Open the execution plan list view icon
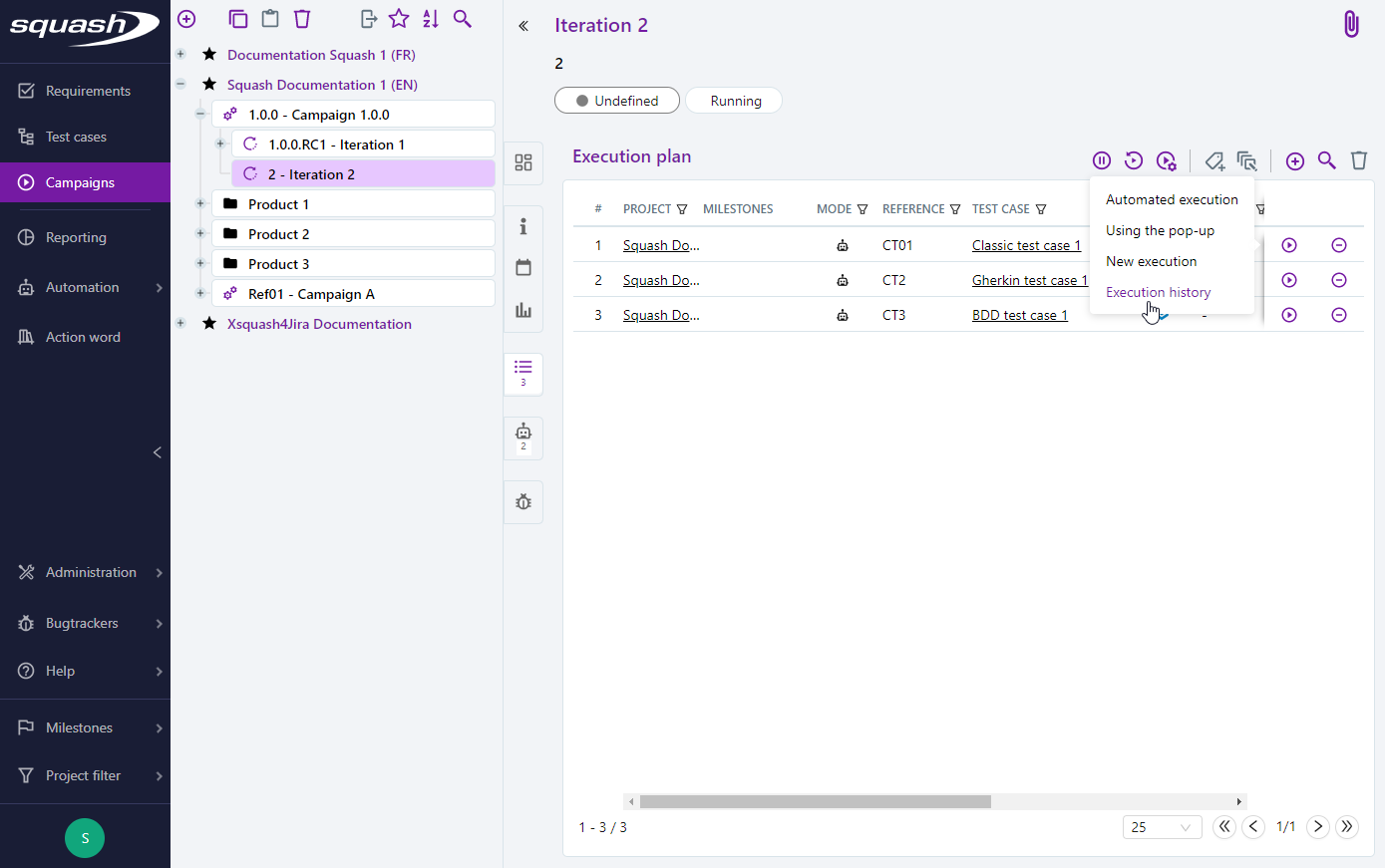1385x868 pixels. point(523,368)
